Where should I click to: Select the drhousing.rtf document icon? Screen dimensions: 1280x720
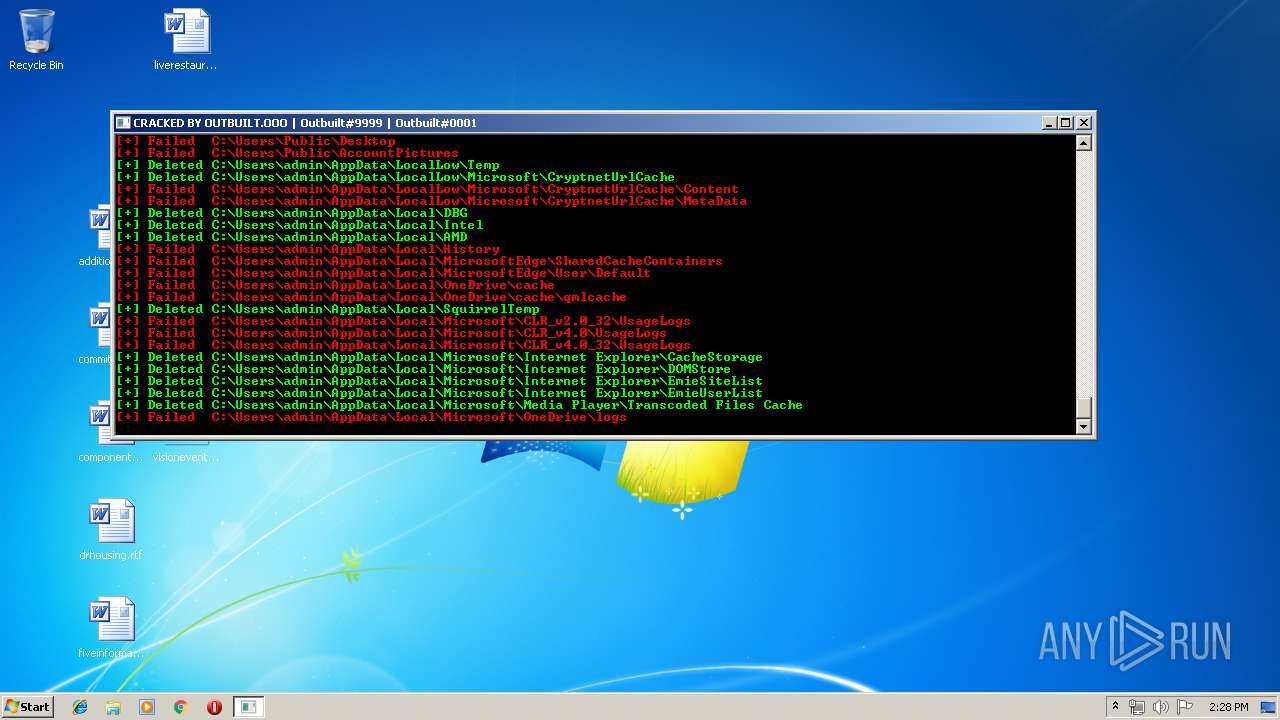[111, 530]
